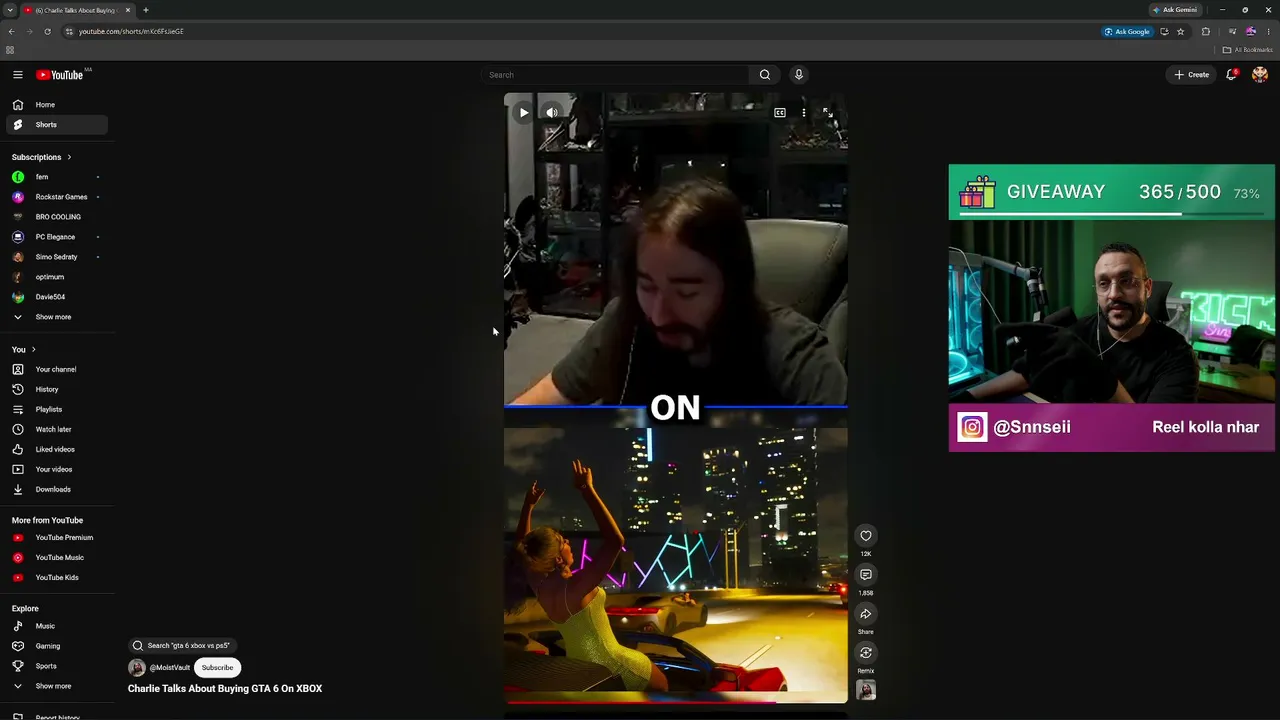Subscribe to @MoistVault
The height and width of the screenshot is (720, 1280).
pyautogui.click(x=217, y=668)
